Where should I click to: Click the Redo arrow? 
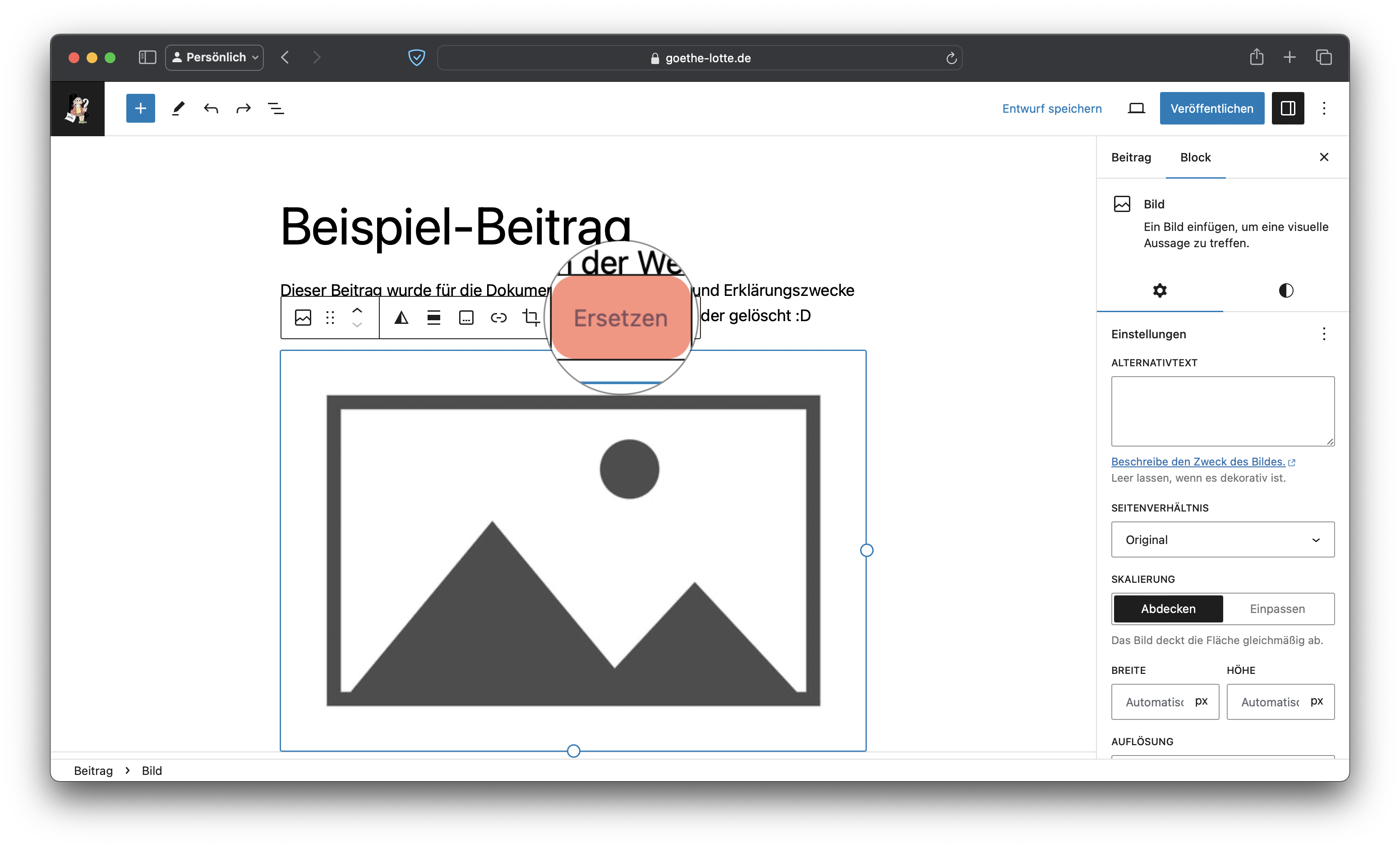tap(243, 108)
